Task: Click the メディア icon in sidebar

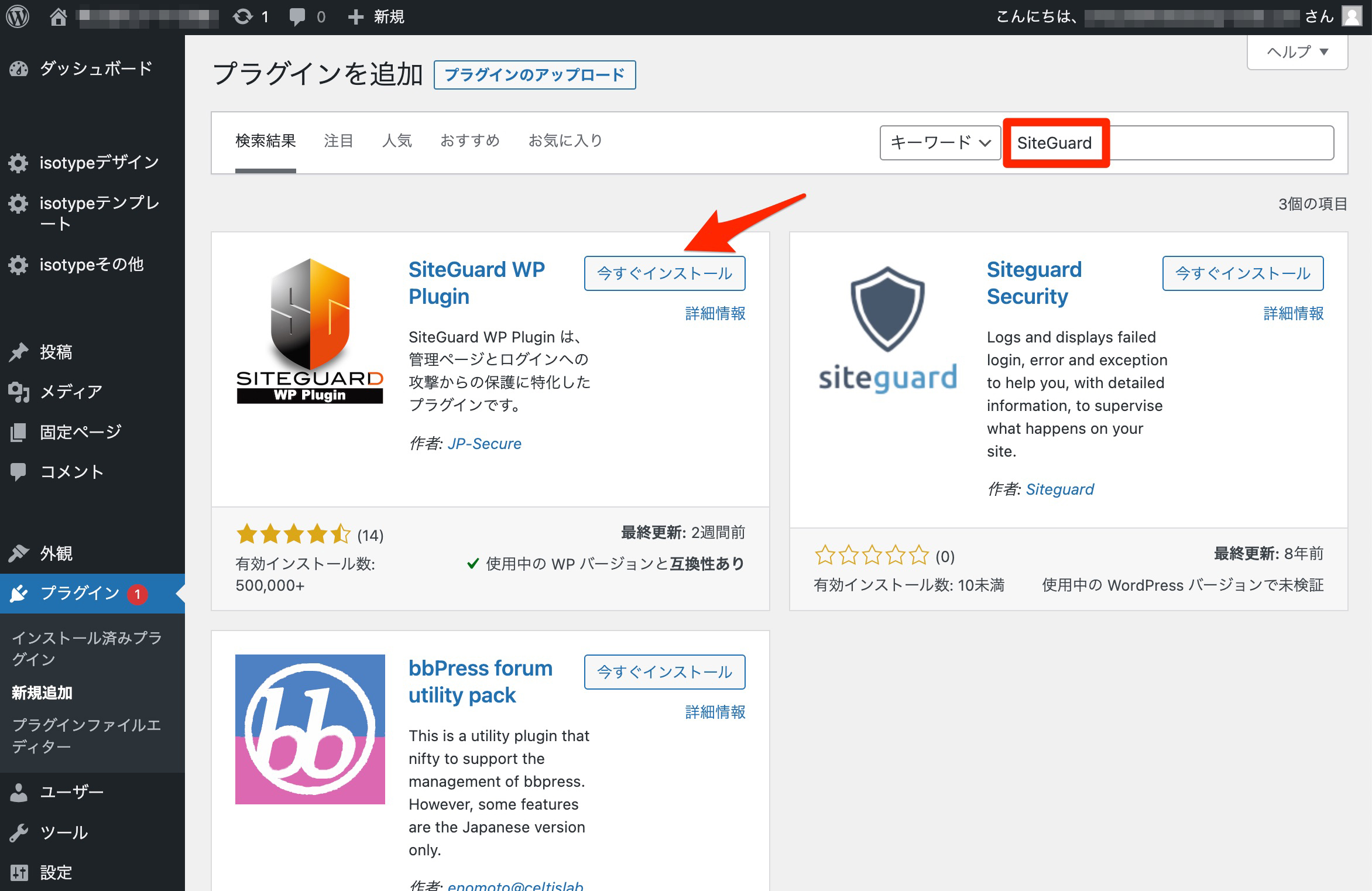Action: (19, 392)
